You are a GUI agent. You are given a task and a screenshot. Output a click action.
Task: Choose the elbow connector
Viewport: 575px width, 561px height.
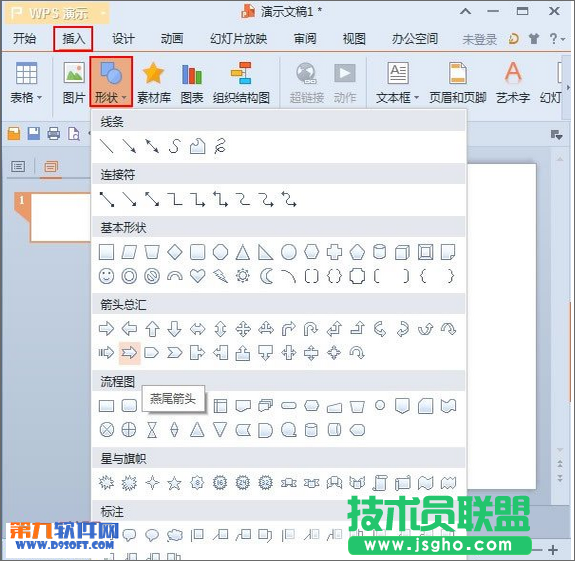pyautogui.click(x=175, y=199)
